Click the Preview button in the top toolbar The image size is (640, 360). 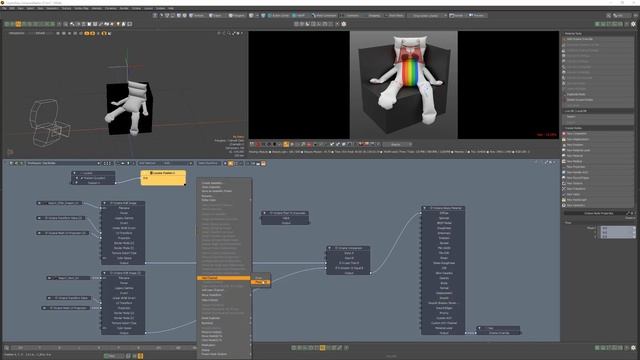coord(478,16)
